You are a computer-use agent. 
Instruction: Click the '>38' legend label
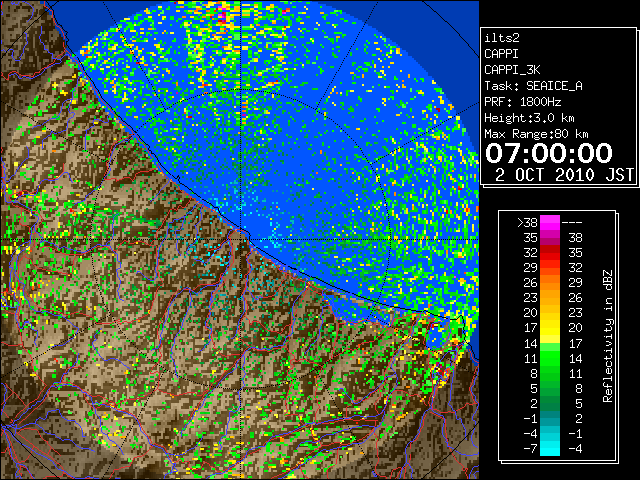click(x=527, y=223)
